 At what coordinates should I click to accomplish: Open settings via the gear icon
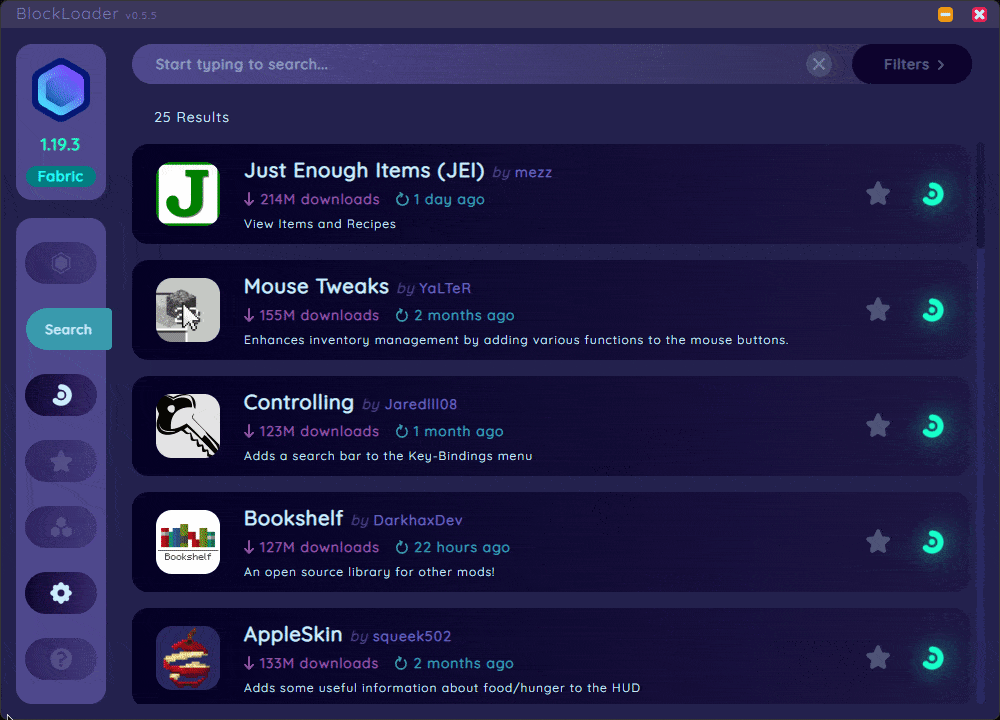pyautogui.click(x=61, y=593)
